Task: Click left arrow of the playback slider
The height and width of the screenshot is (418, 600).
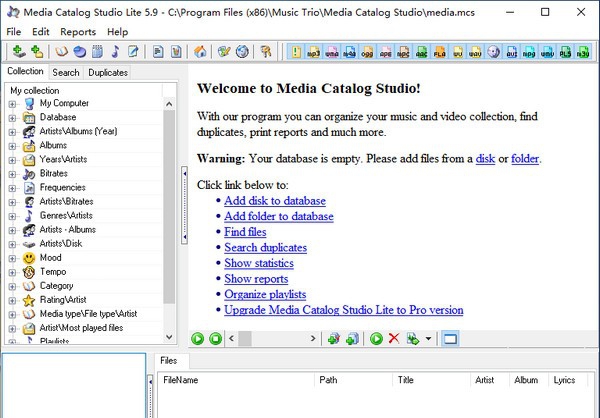Action: pos(232,339)
